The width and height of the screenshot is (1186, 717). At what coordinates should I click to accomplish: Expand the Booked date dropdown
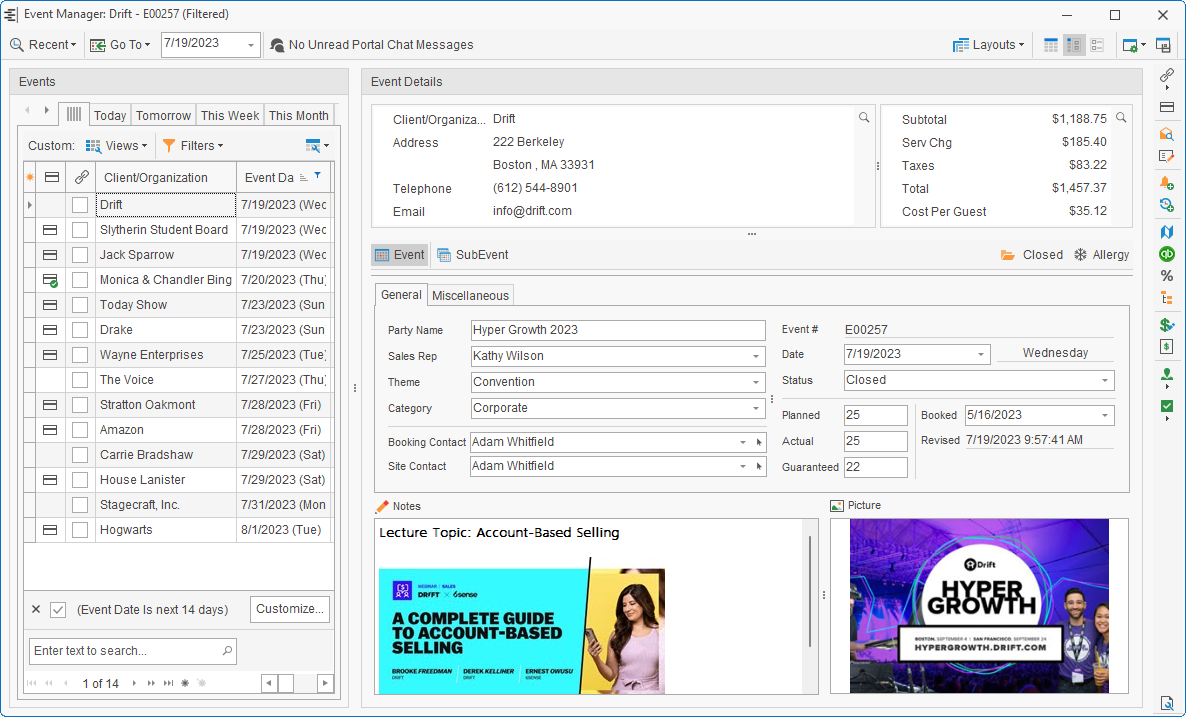[x=1104, y=415]
